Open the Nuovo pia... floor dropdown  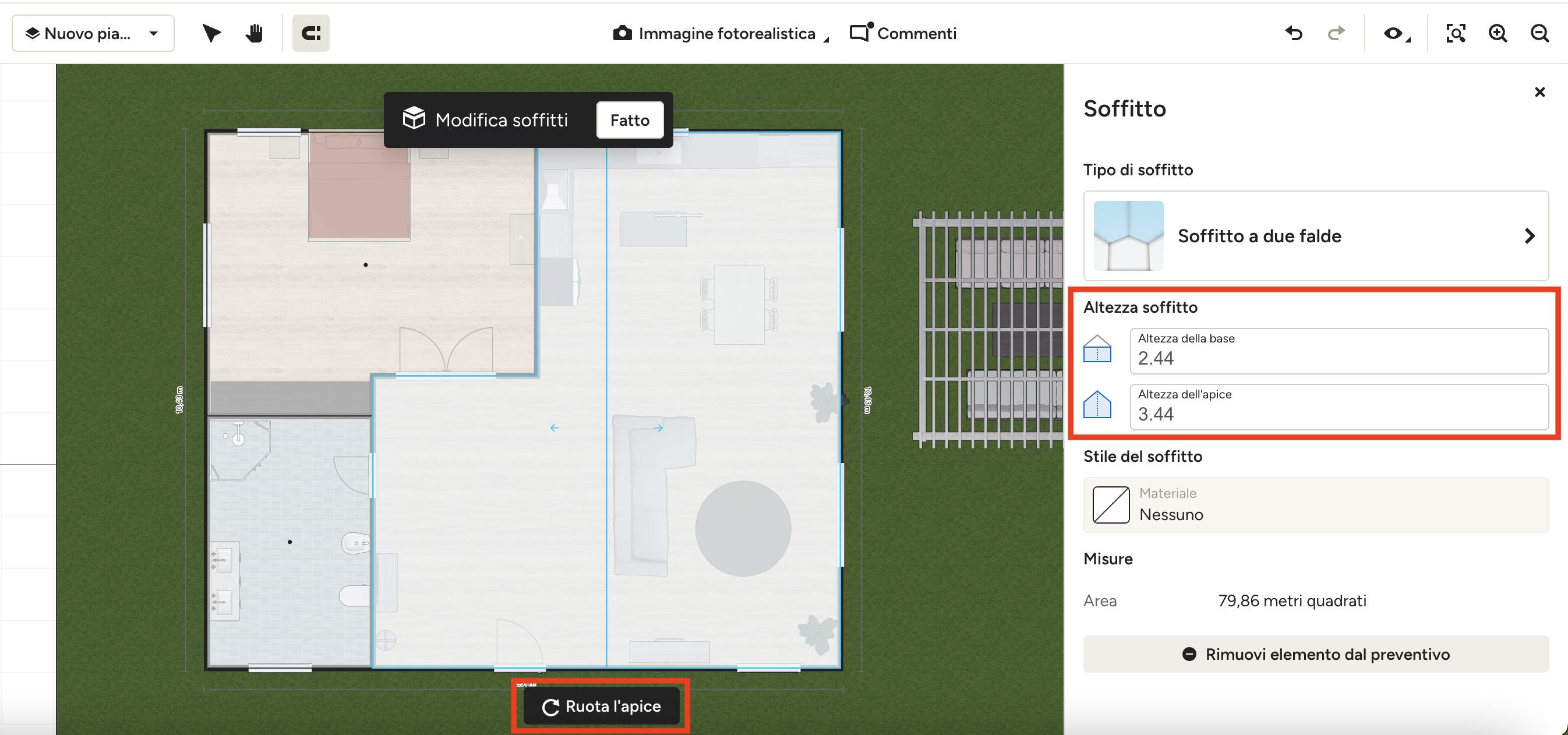[93, 33]
